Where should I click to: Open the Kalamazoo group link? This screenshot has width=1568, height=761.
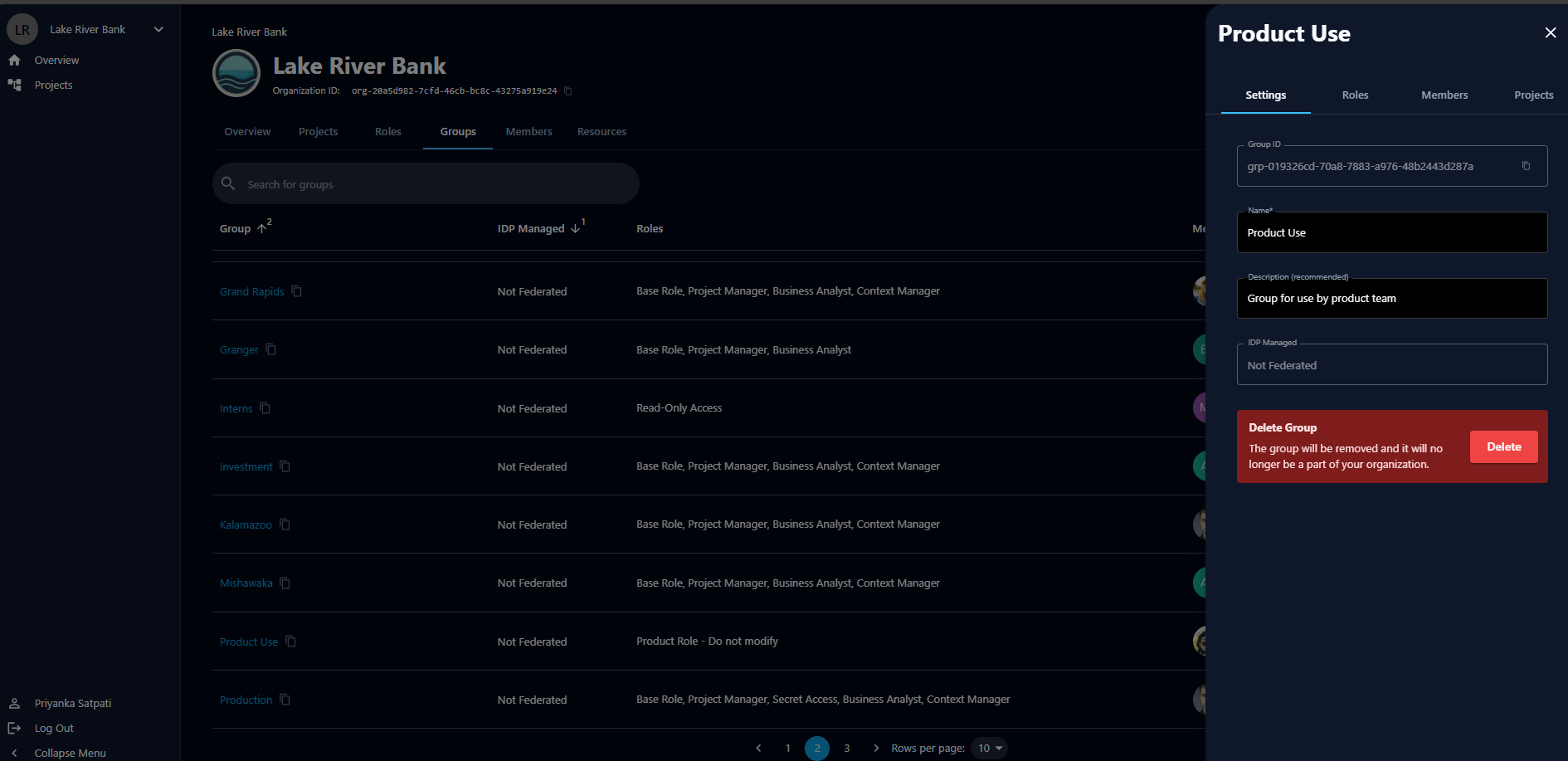(246, 524)
